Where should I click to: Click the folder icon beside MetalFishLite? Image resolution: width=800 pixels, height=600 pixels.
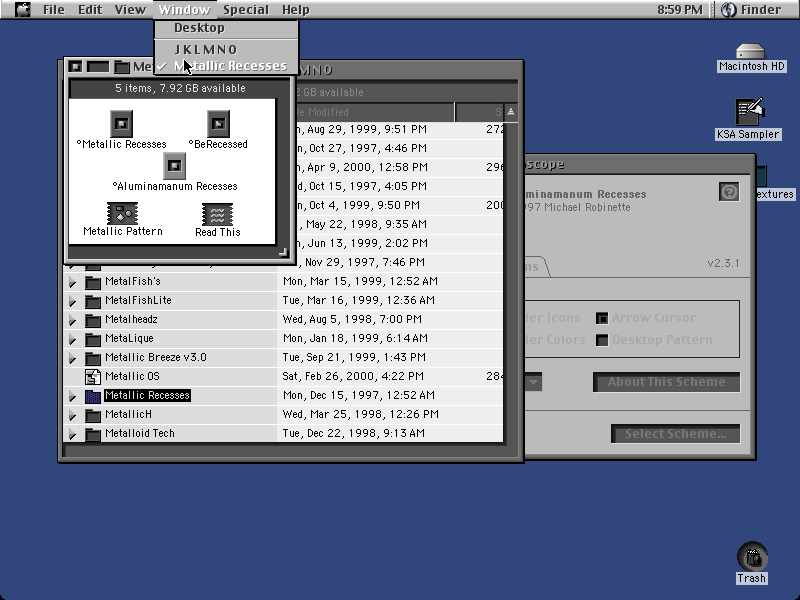pos(93,301)
